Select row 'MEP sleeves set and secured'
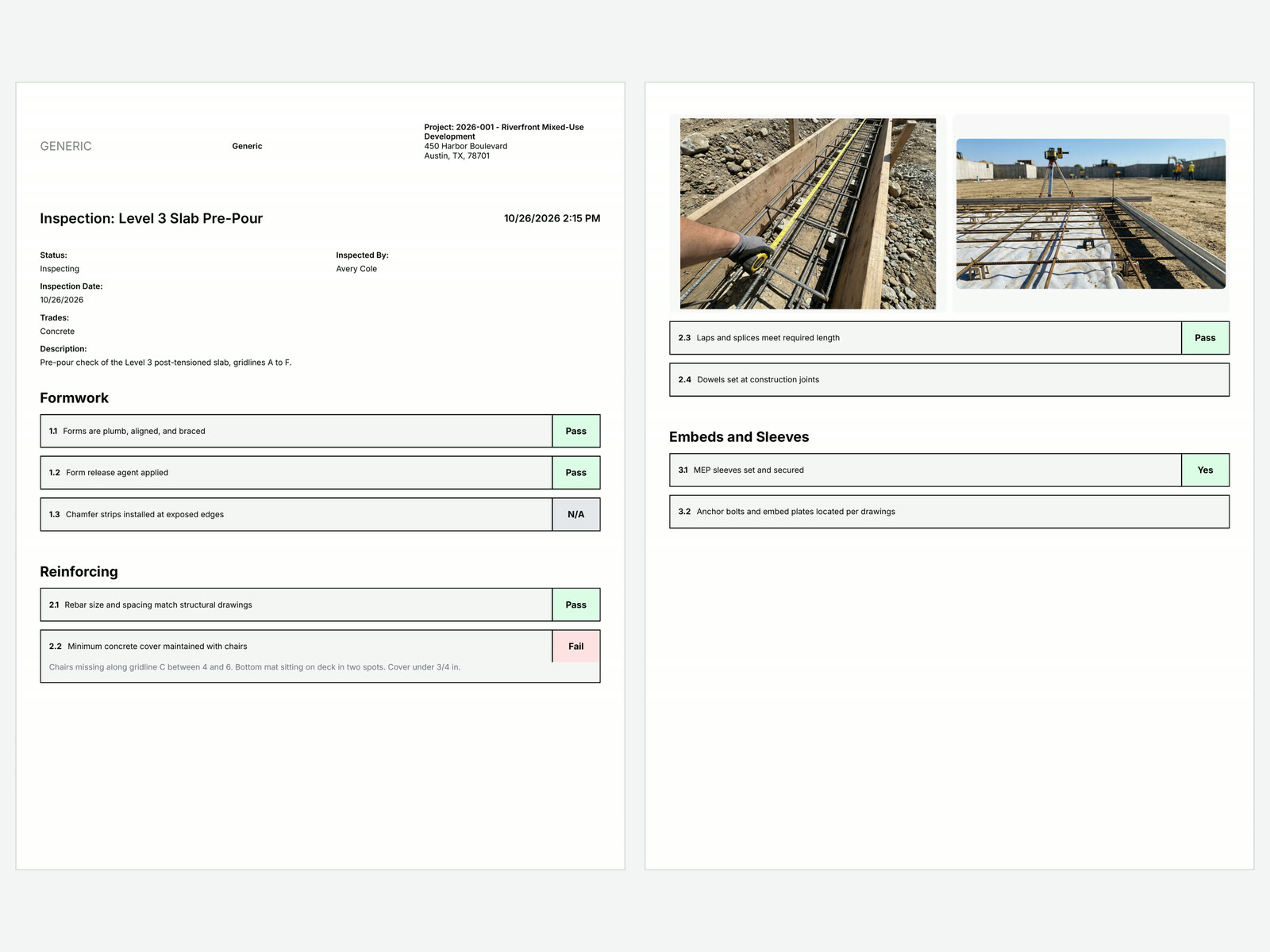The width and height of the screenshot is (1270, 952). [x=949, y=470]
